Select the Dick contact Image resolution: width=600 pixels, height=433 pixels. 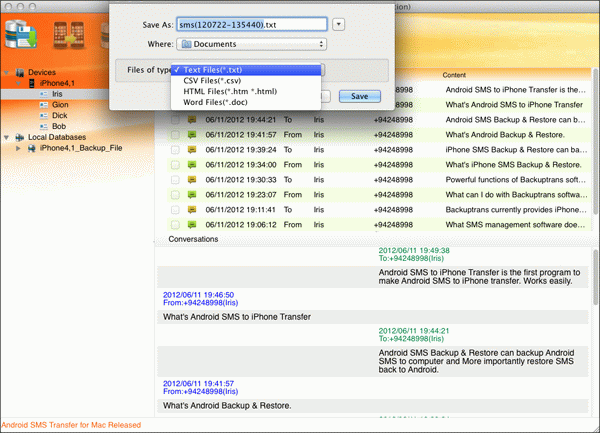pyautogui.click(x=60, y=116)
